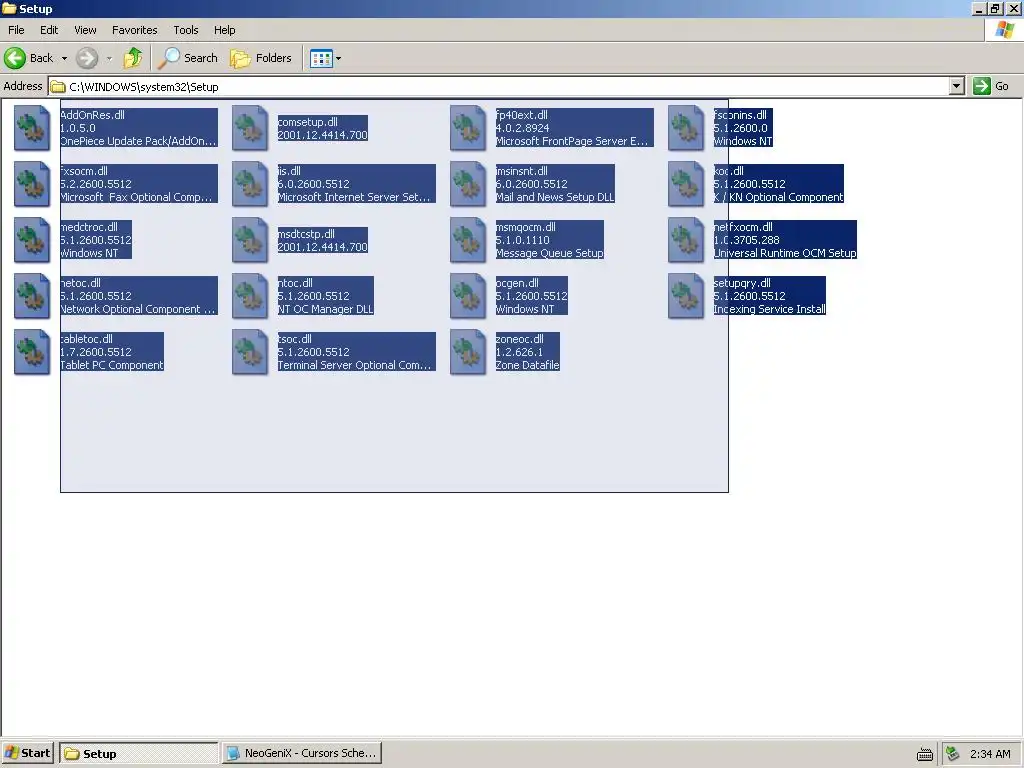Image resolution: width=1024 pixels, height=768 pixels.
Task: Click the Setup taskbar button
Action: tap(138, 753)
